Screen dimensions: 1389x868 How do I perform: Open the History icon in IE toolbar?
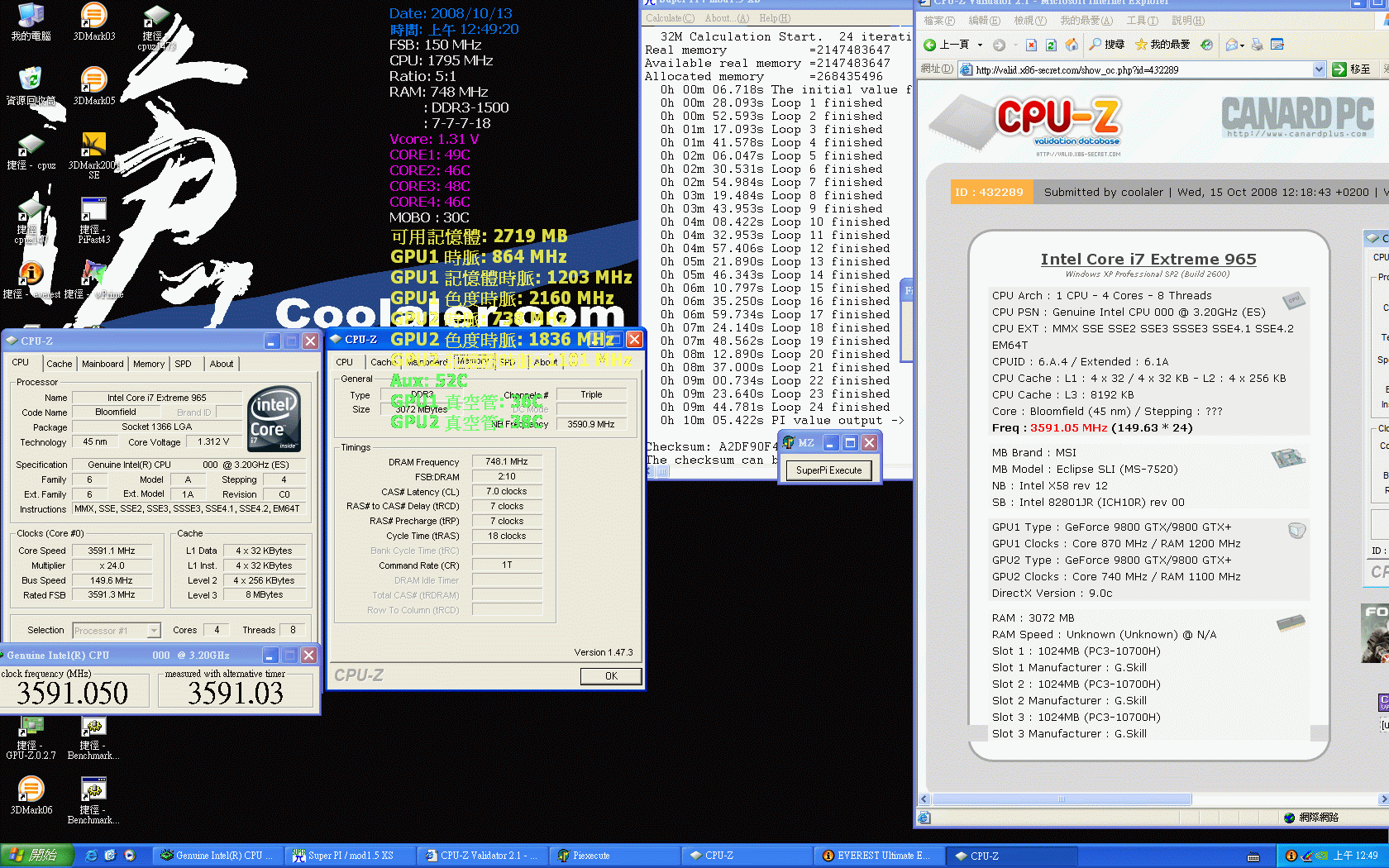[x=1206, y=45]
